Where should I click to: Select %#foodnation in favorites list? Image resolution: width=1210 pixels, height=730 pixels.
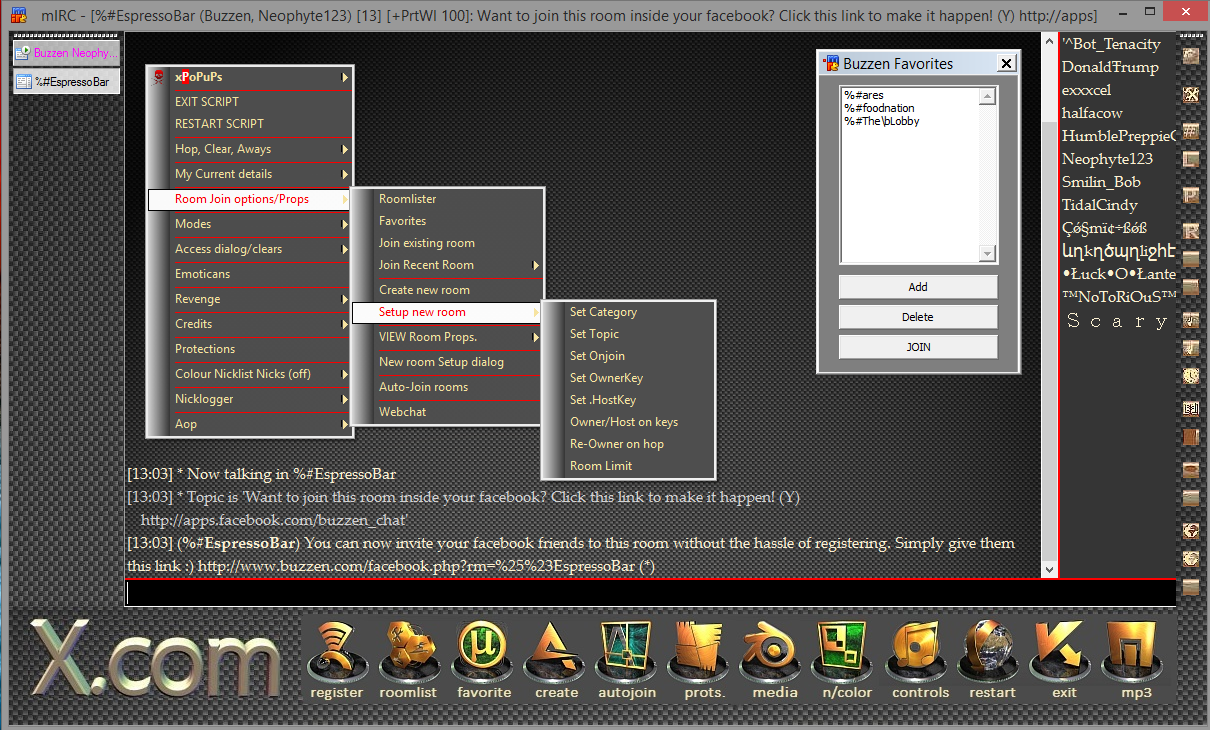[879, 108]
